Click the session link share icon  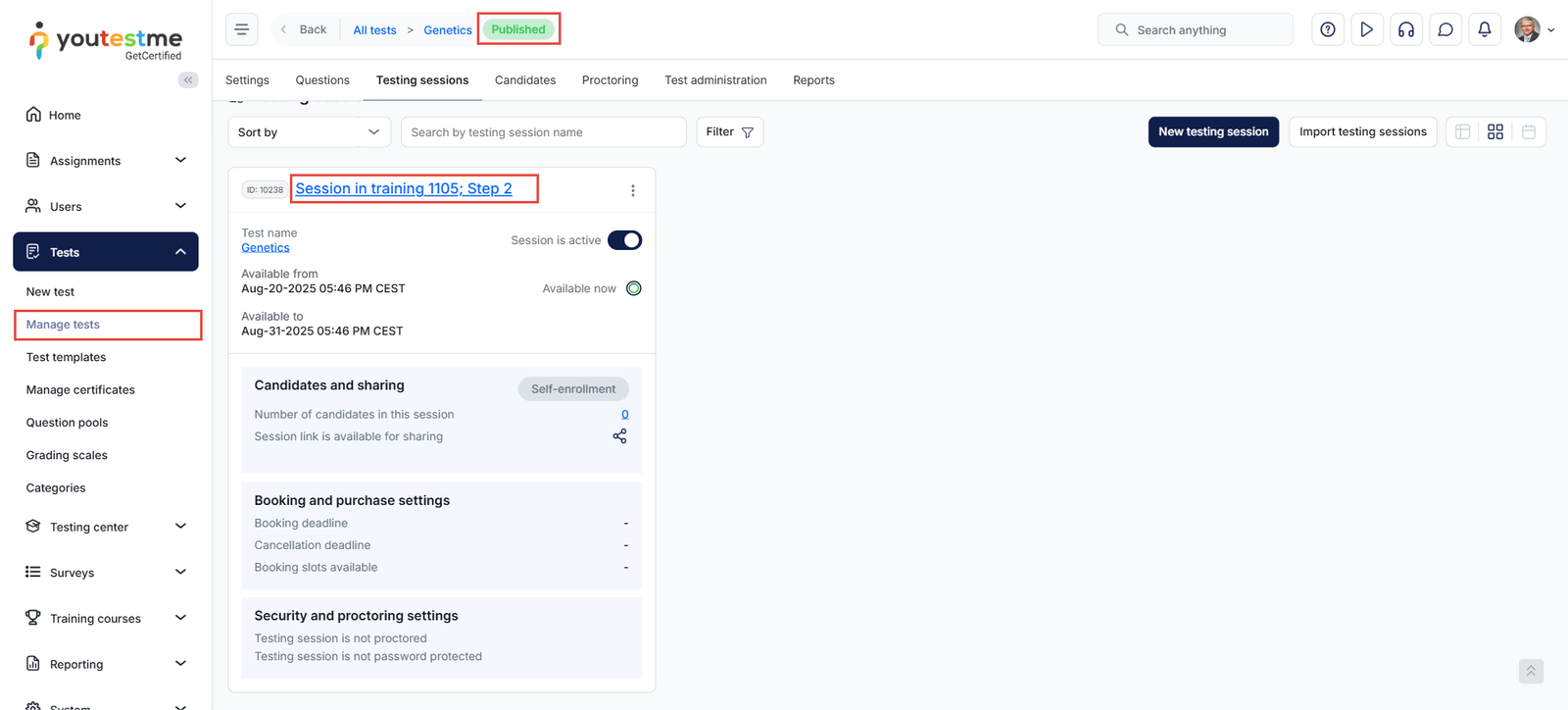tap(619, 436)
